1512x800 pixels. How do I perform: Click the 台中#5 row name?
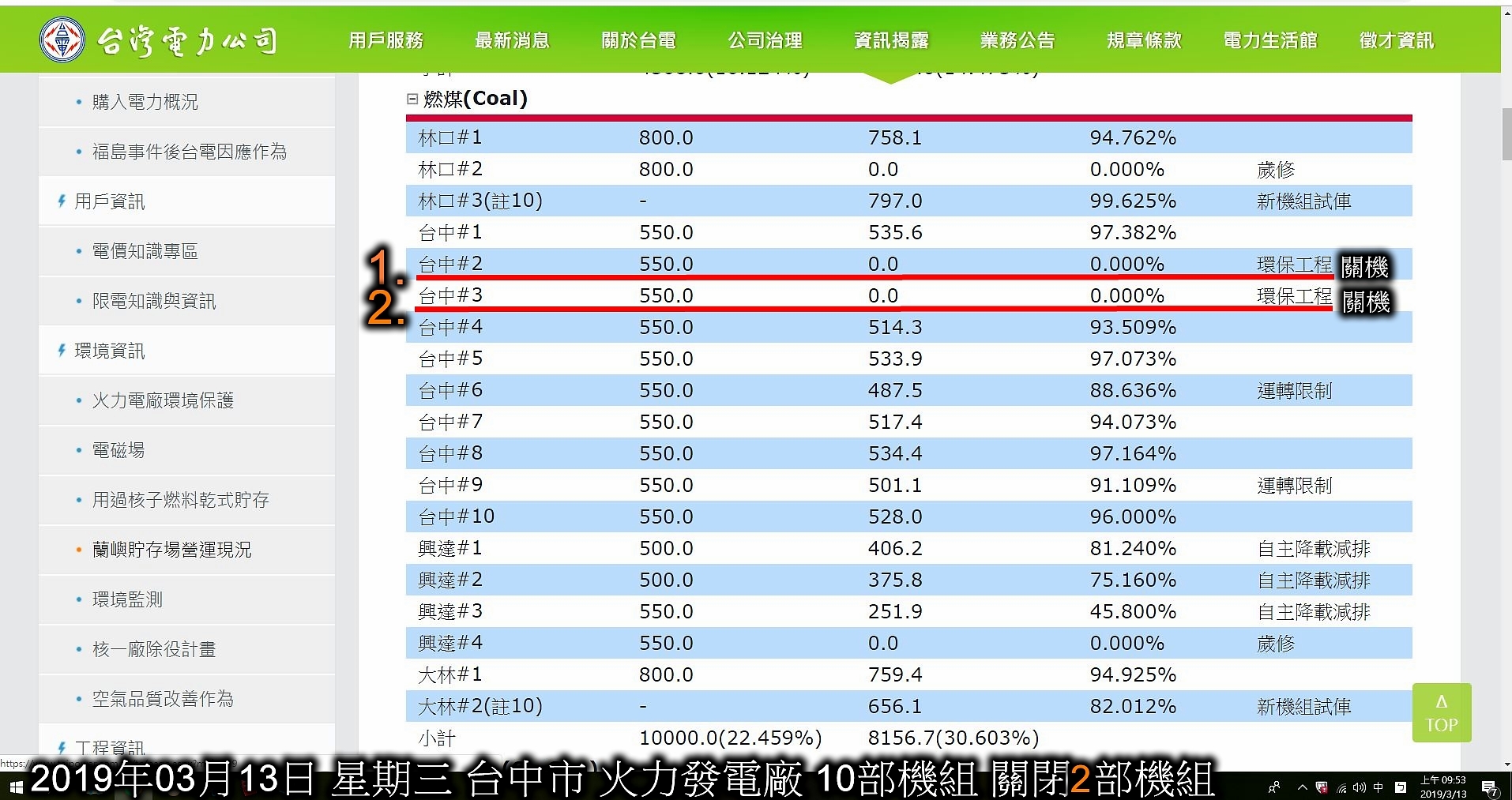[450, 359]
